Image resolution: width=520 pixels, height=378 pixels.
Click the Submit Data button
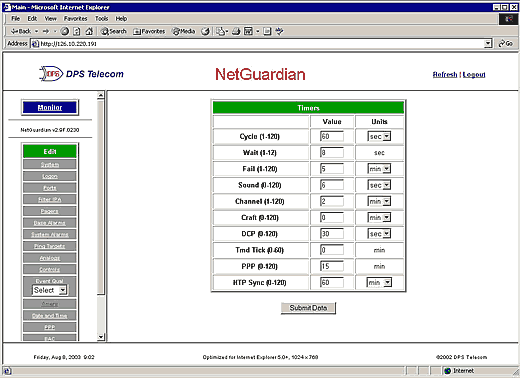308,308
